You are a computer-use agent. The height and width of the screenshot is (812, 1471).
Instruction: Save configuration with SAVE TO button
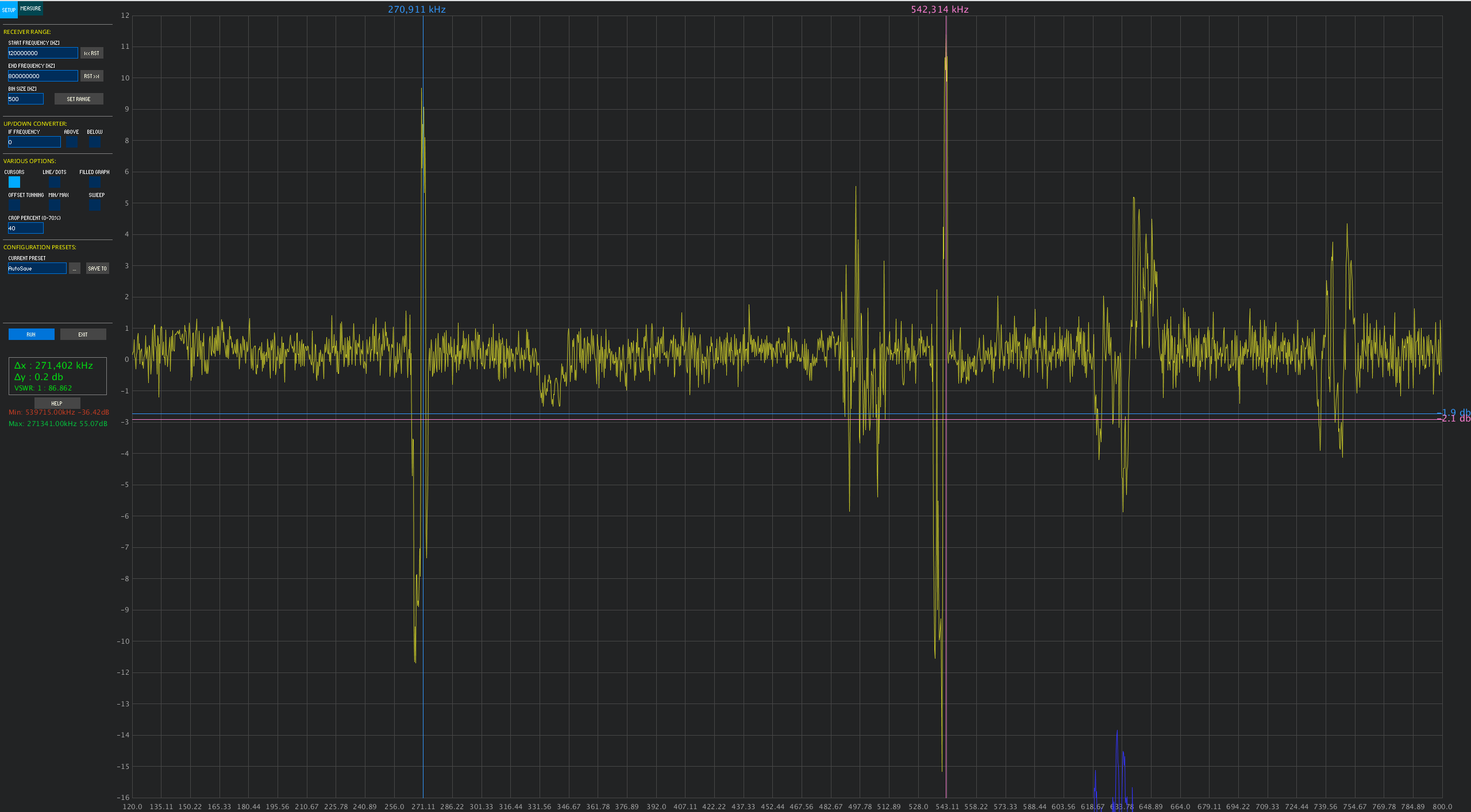[x=97, y=268]
